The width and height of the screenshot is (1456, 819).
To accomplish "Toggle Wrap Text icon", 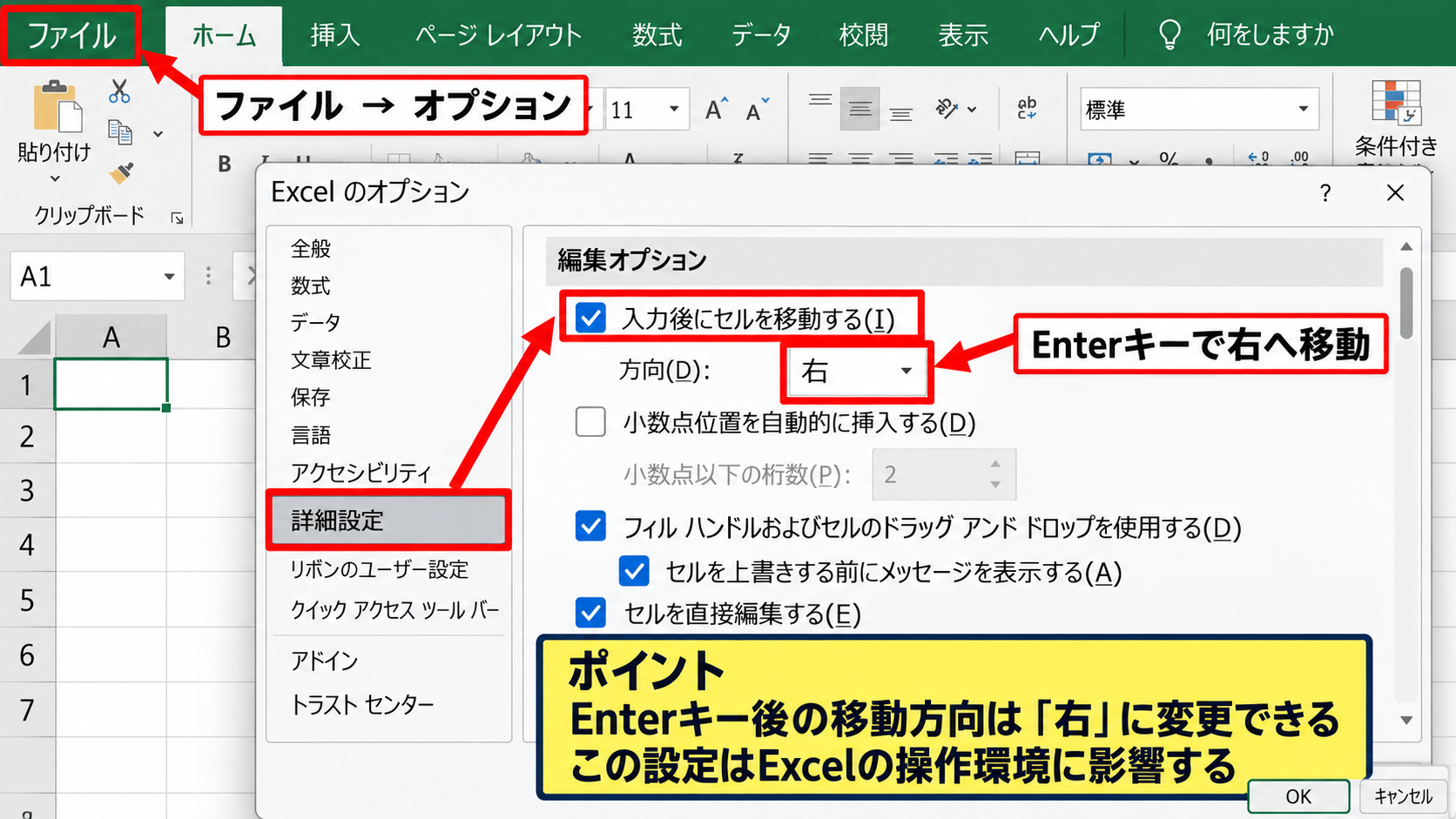I will 1028,108.
